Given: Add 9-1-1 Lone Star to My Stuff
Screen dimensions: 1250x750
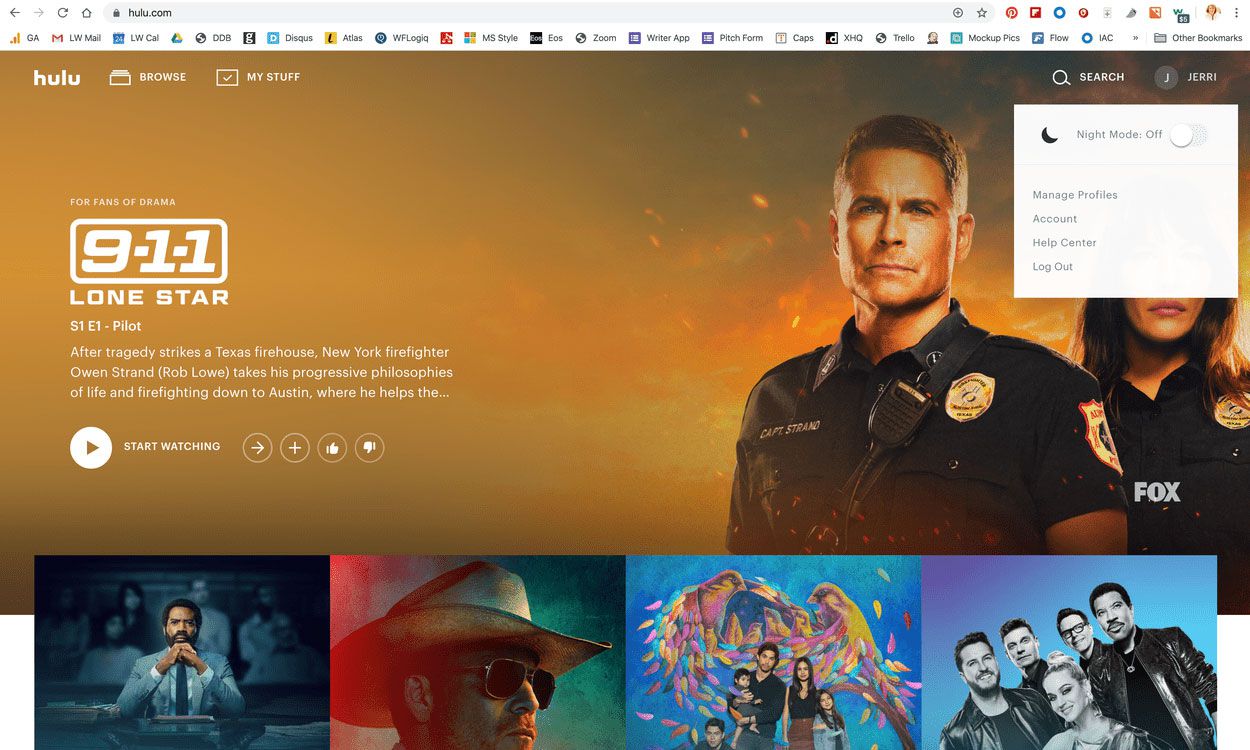Looking at the screenshot, I should pyautogui.click(x=294, y=448).
